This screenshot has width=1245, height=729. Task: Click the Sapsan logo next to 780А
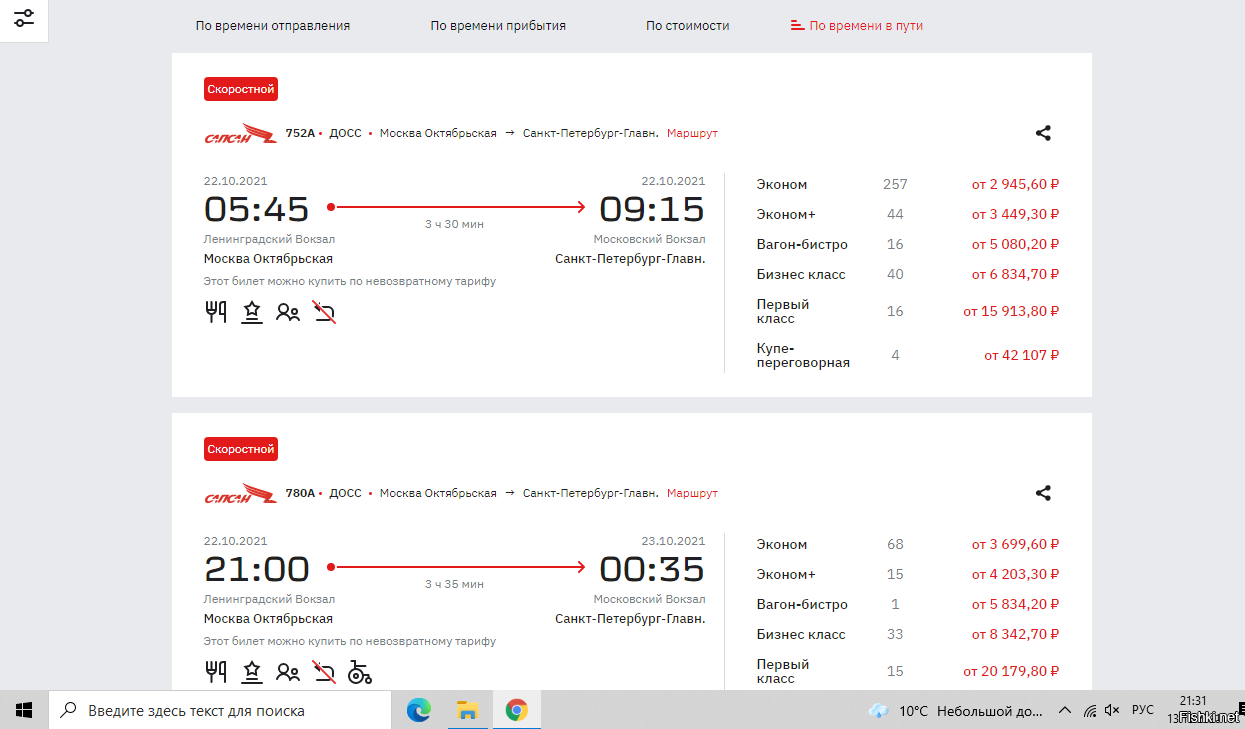coord(241,493)
